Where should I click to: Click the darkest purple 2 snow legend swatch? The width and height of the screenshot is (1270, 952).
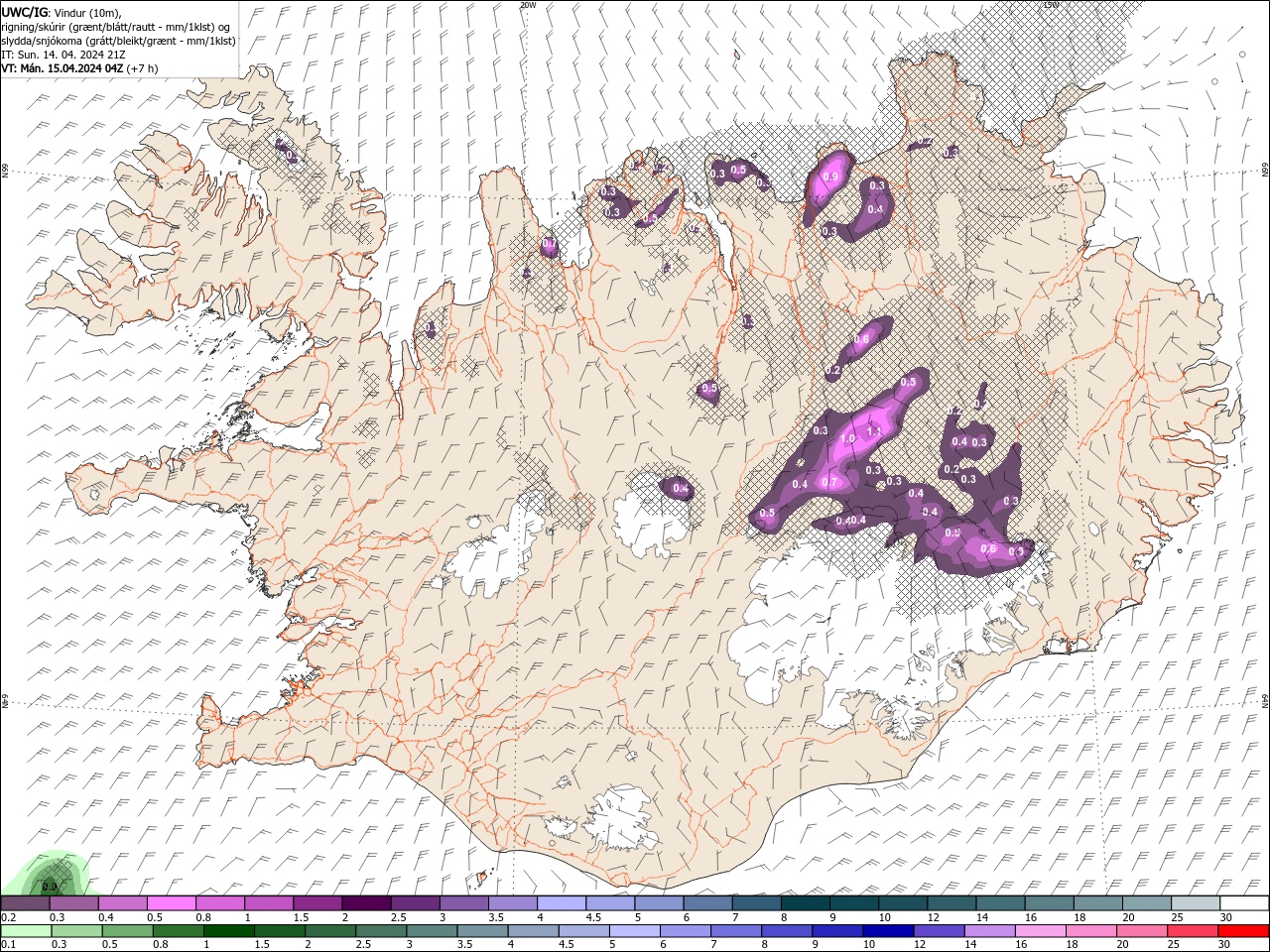tap(366, 902)
